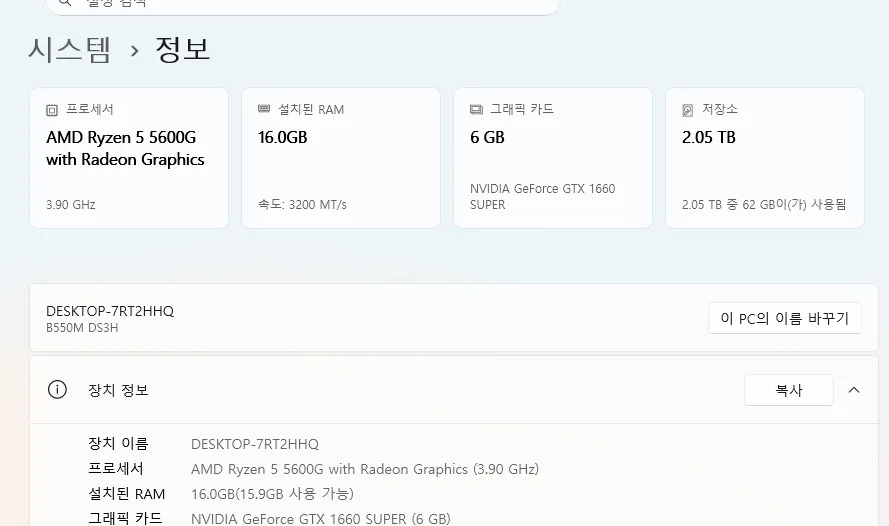Click the 프로세서 row value
The image size is (889, 526).
365,469
